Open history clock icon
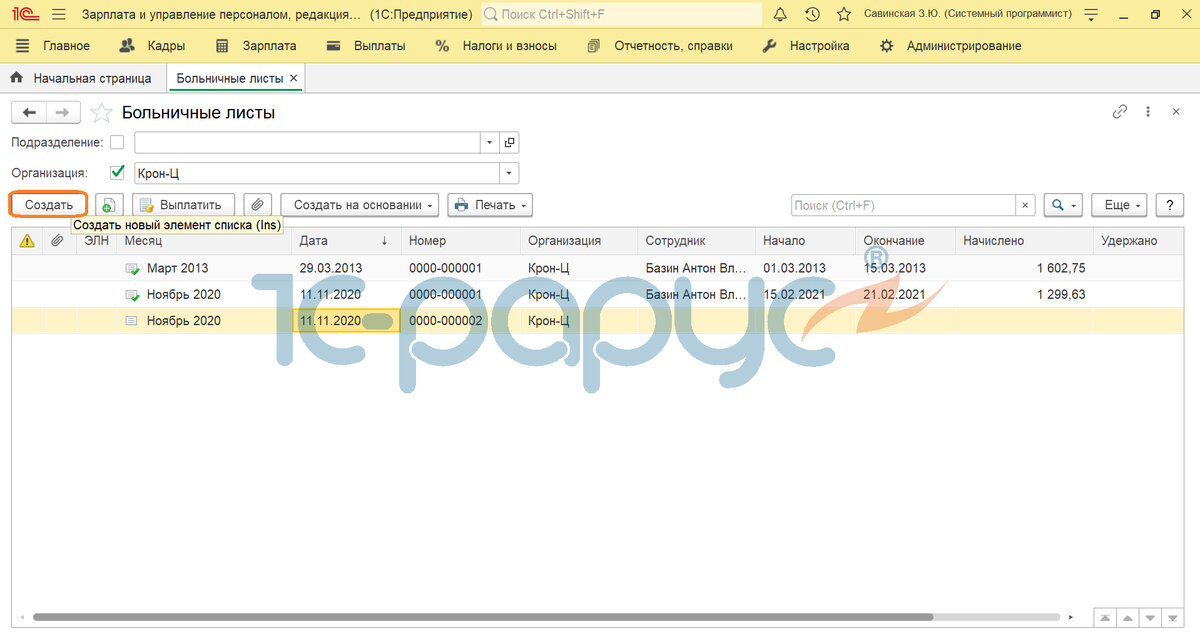This screenshot has width=1200, height=639. click(812, 14)
